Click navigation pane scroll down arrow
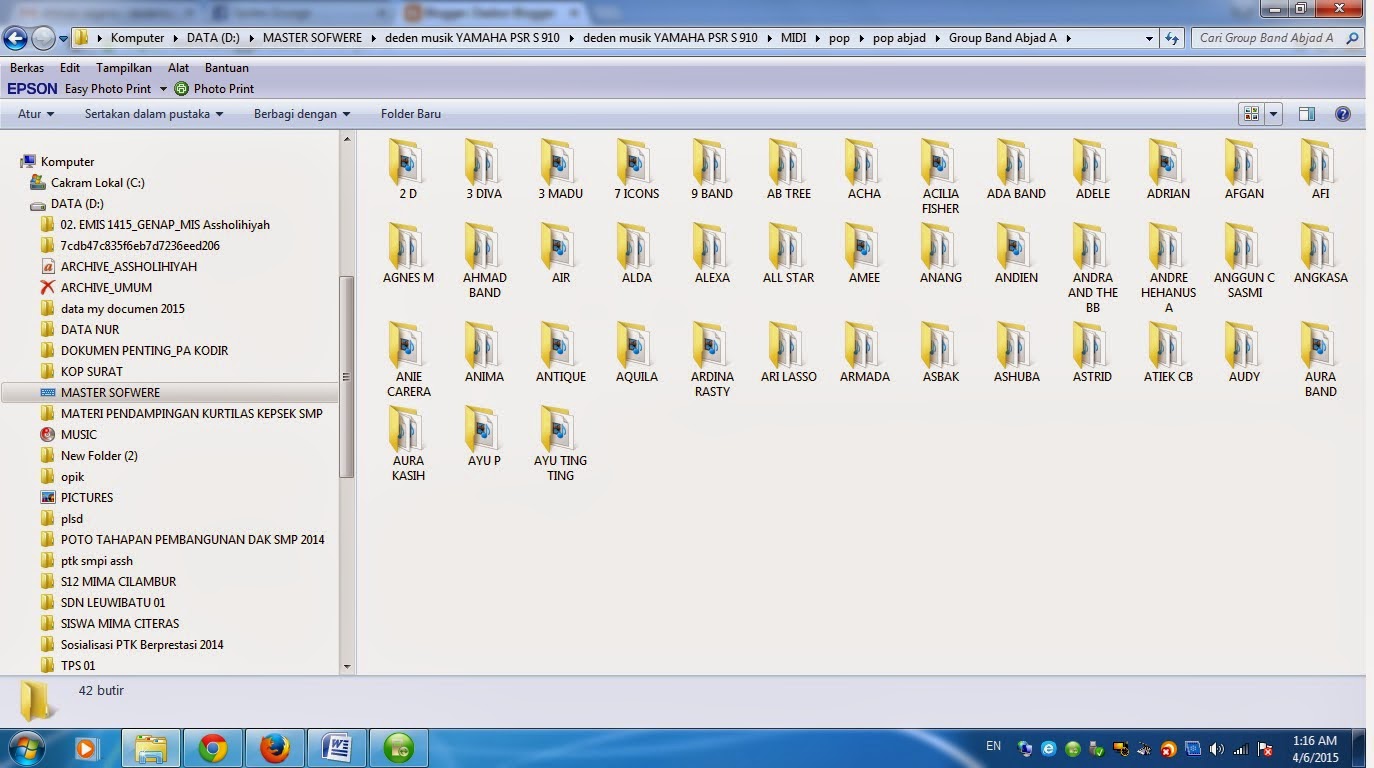The height and width of the screenshot is (768, 1374). pyautogui.click(x=347, y=666)
